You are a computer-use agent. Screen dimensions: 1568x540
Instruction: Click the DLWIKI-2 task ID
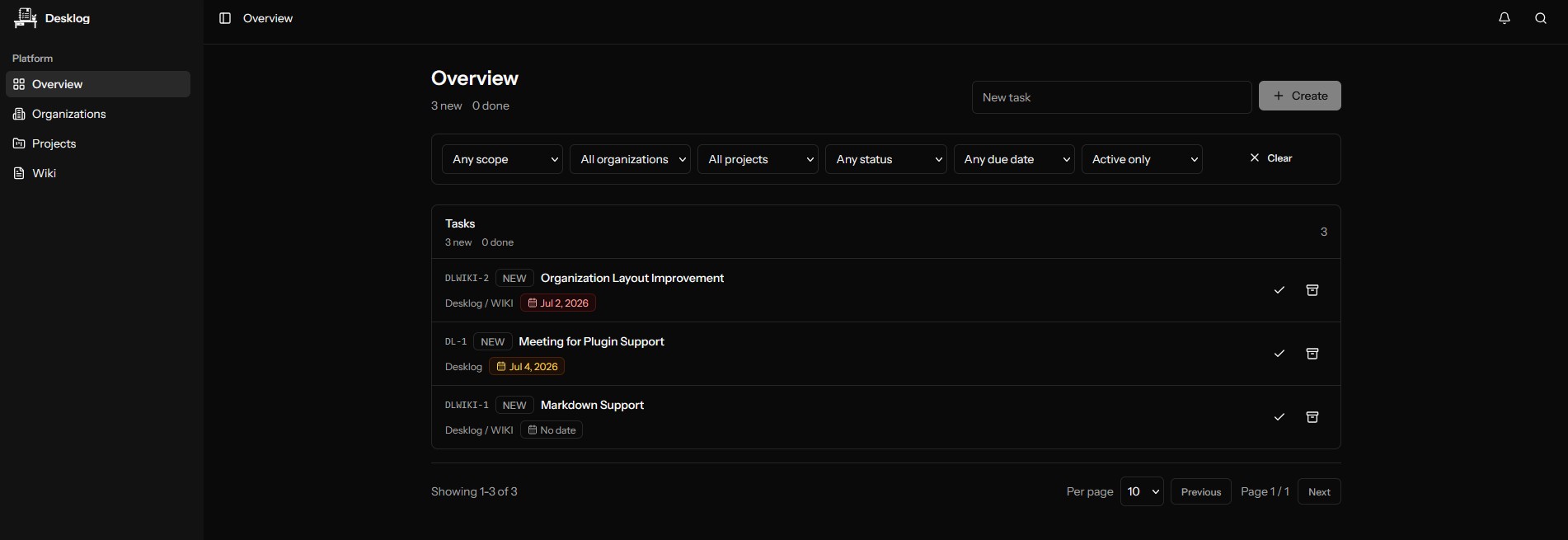tap(467, 278)
